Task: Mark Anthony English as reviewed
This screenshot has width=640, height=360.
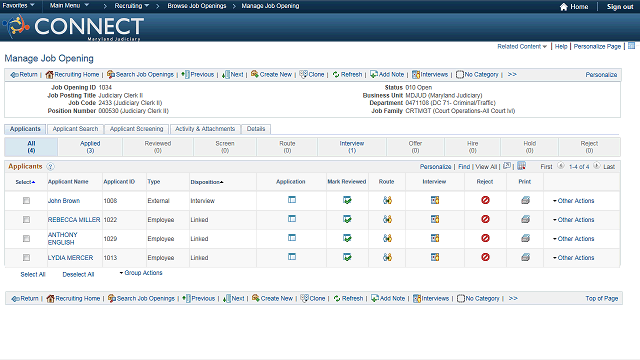Action: click(347, 238)
